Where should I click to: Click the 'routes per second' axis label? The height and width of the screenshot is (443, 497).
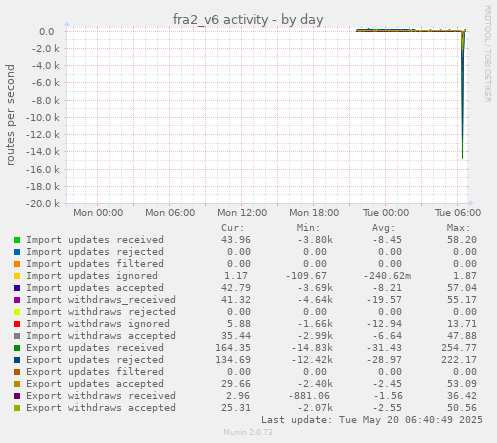click(x=10, y=115)
